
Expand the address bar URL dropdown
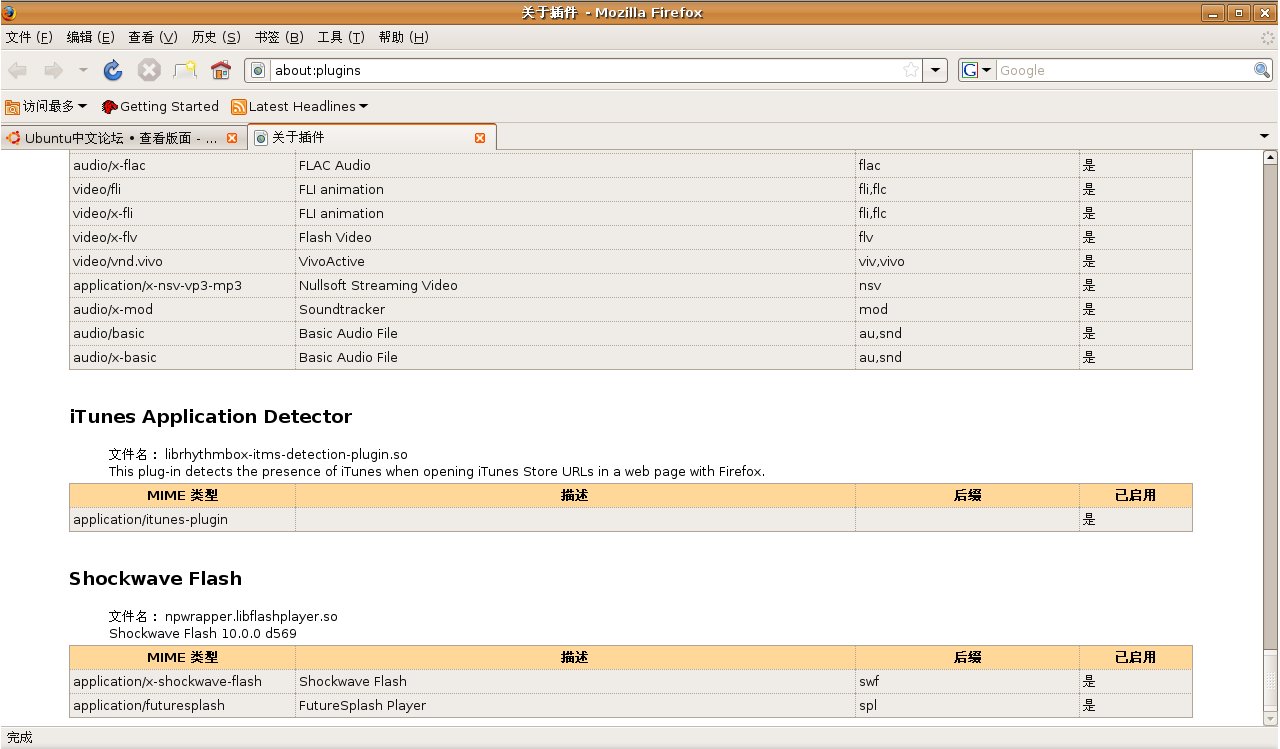coord(935,70)
